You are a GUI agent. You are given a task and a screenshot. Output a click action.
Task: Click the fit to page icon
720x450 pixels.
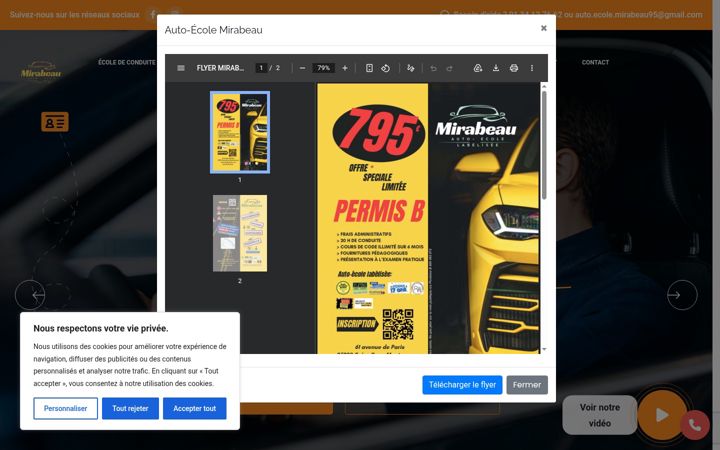pos(369,68)
